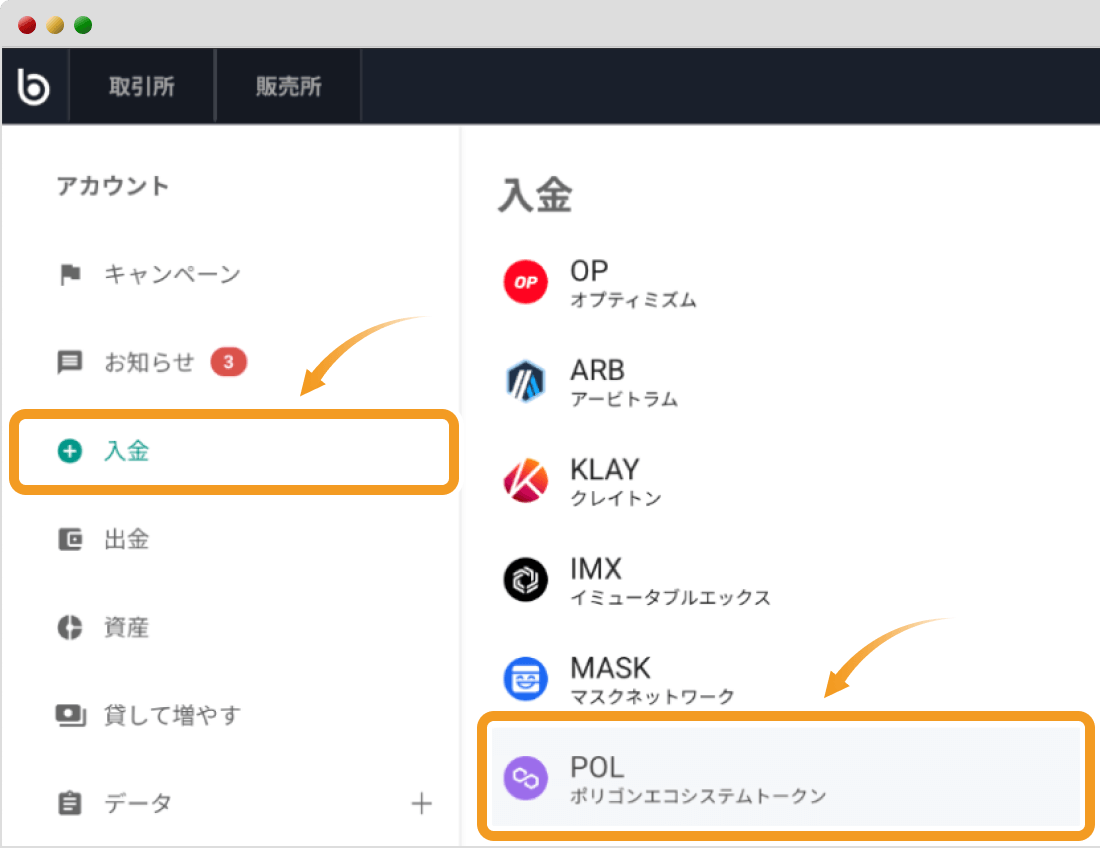The width and height of the screenshot is (1100, 848).
Task: Click the 資産 pie chart icon
Action: 69,627
